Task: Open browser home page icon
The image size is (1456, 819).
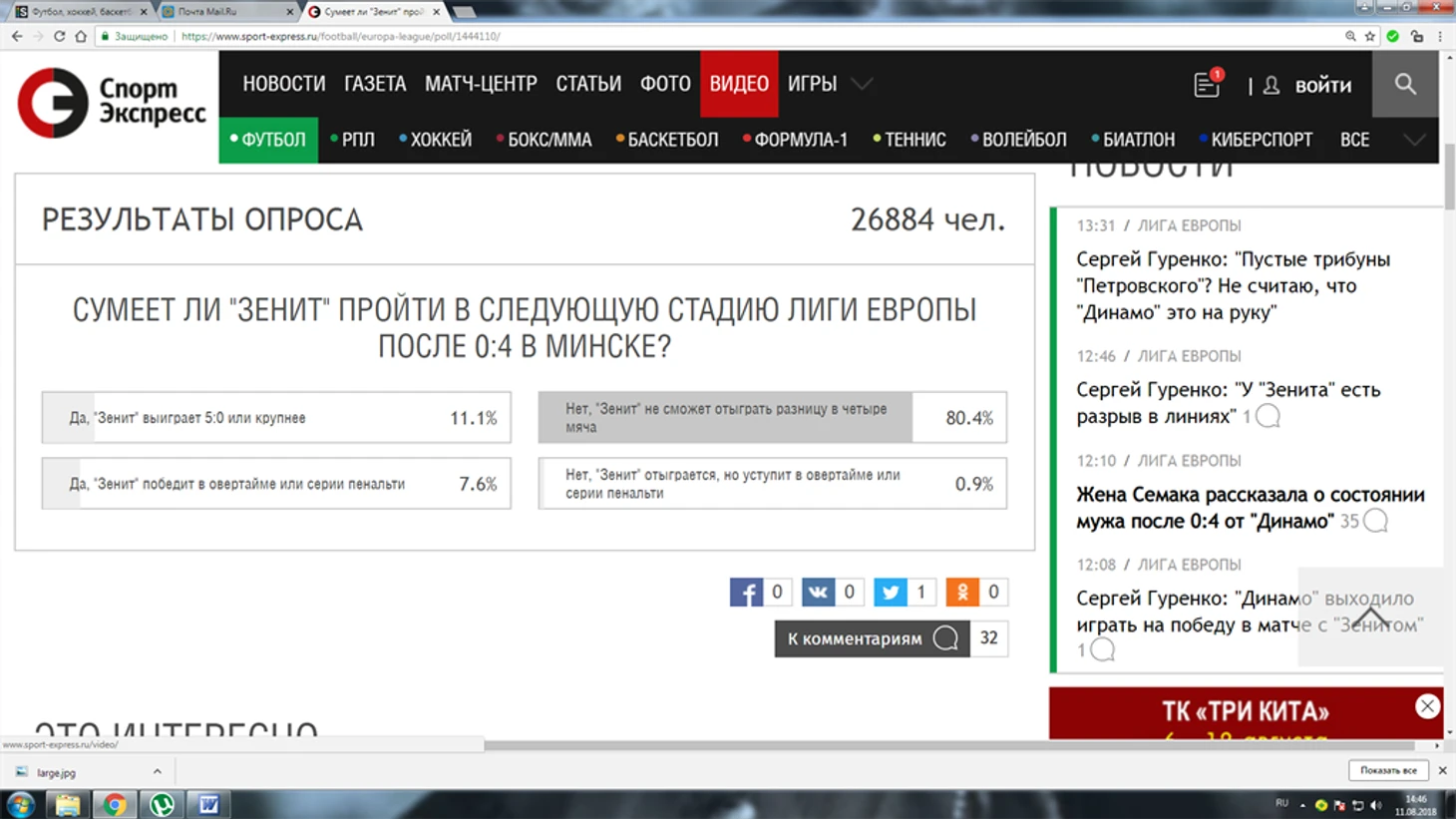Action: pyautogui.click(x=81, y=36)
